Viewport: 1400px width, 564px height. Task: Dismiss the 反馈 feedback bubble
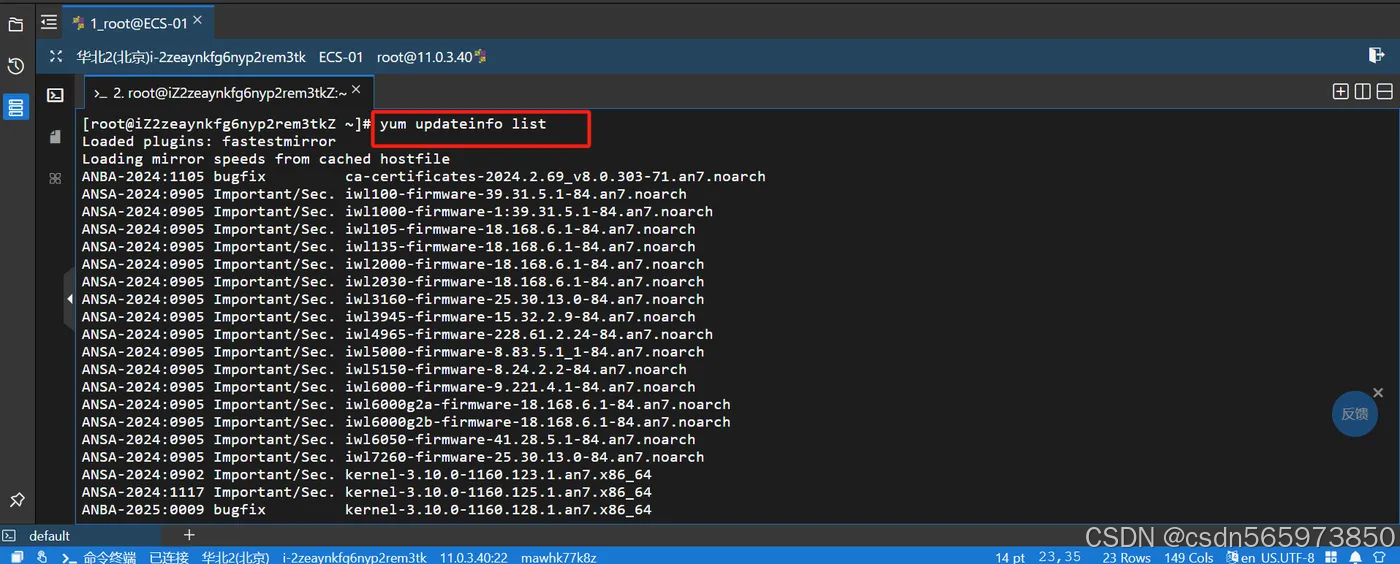point(1378,393)
